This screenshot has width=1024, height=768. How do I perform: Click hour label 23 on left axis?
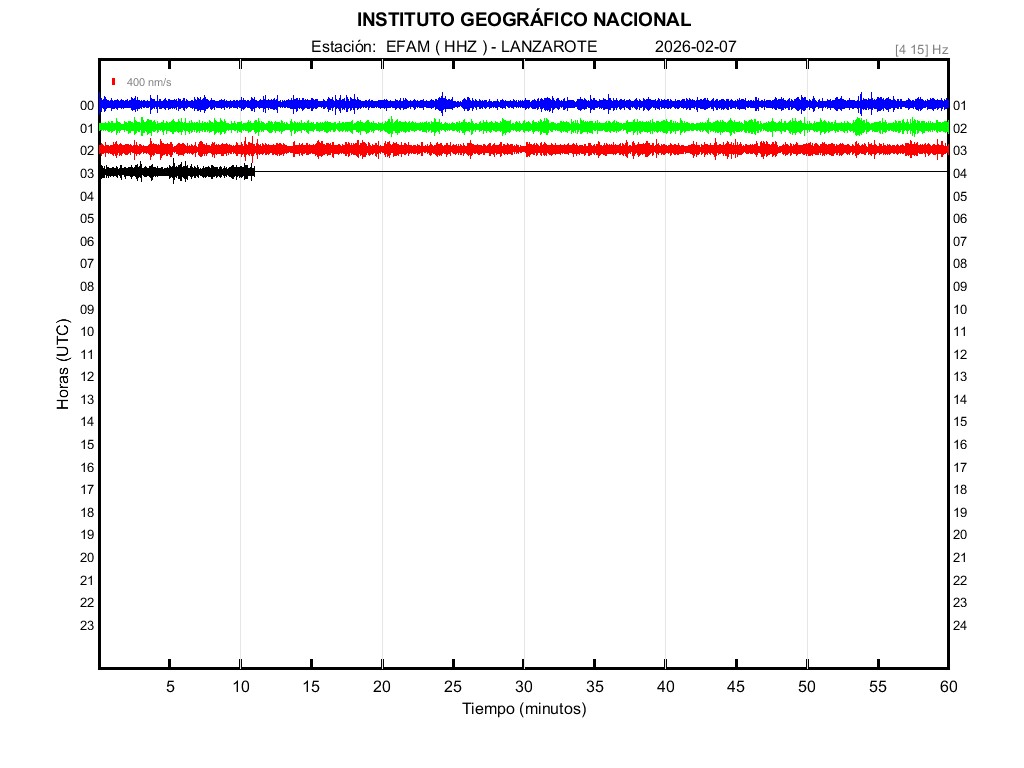(87, 626)
